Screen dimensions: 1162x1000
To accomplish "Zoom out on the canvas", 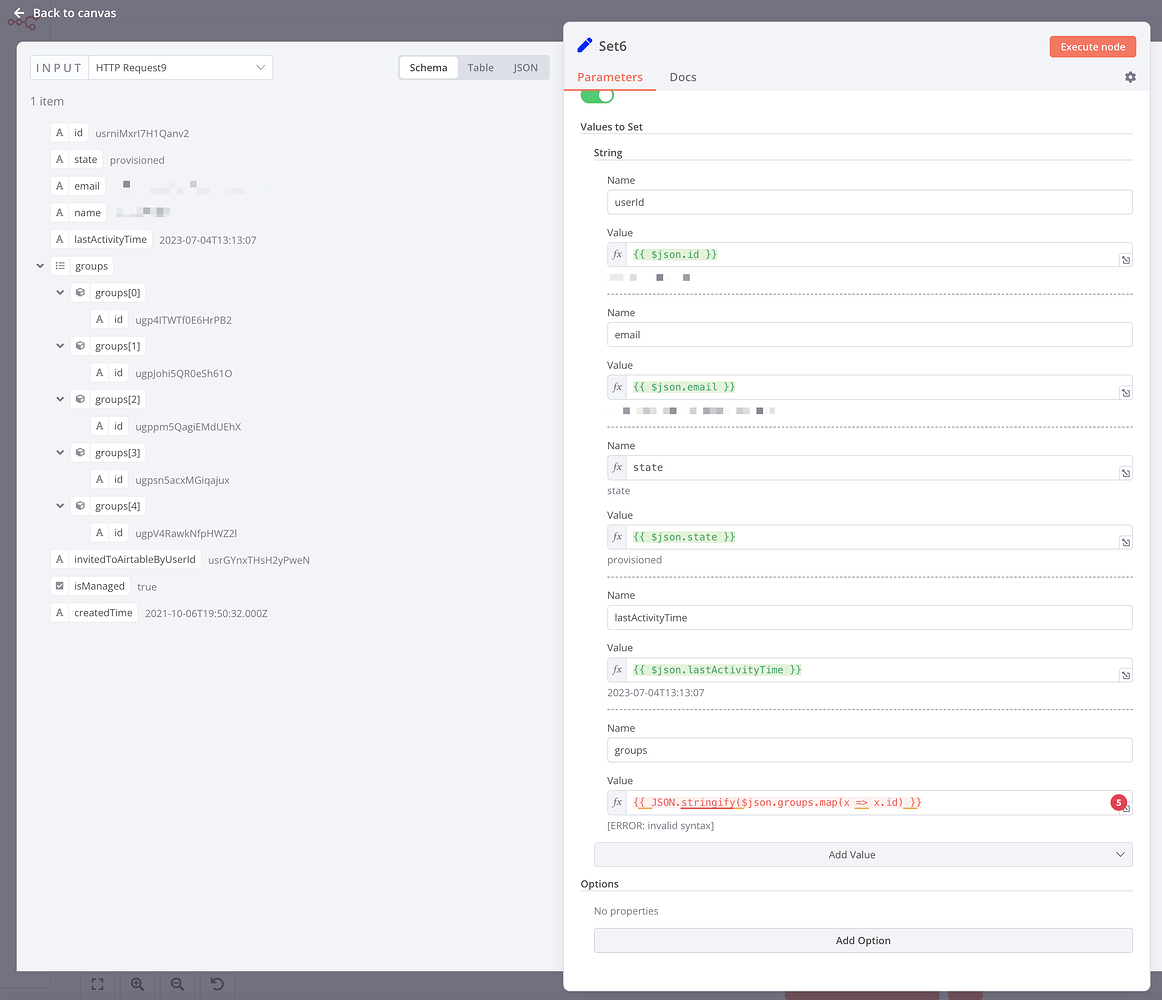I will click(177, 984).
